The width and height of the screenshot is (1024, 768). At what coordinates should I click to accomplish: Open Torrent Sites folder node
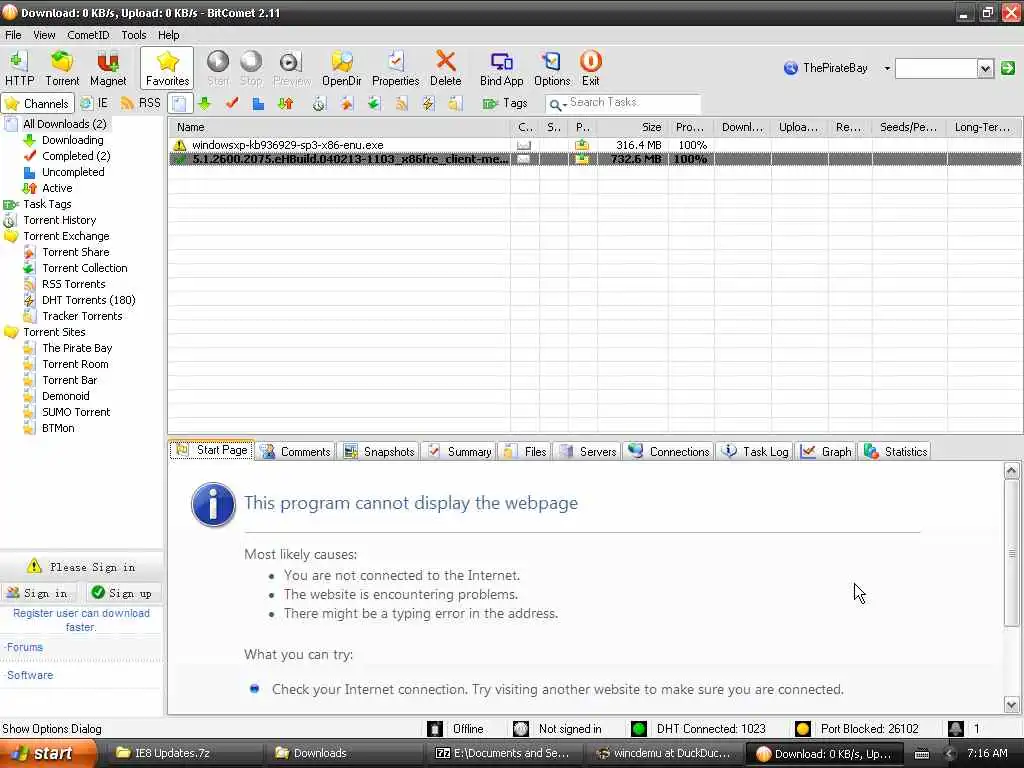click(54, 332)
